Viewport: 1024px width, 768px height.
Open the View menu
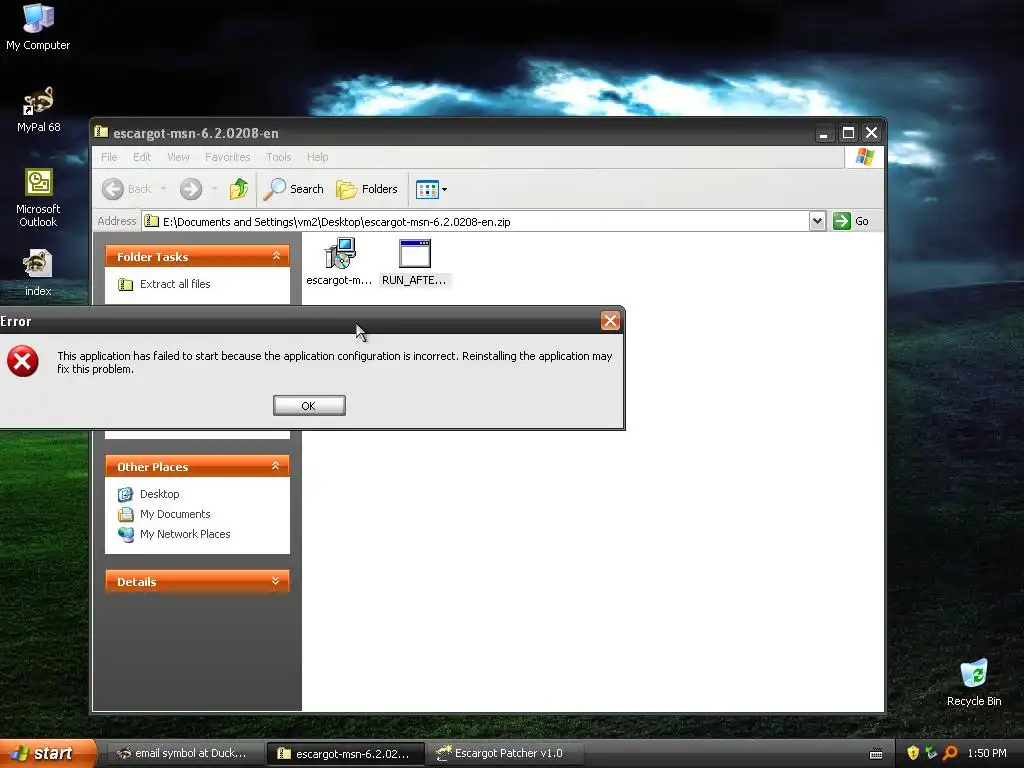tap(178, 157)
